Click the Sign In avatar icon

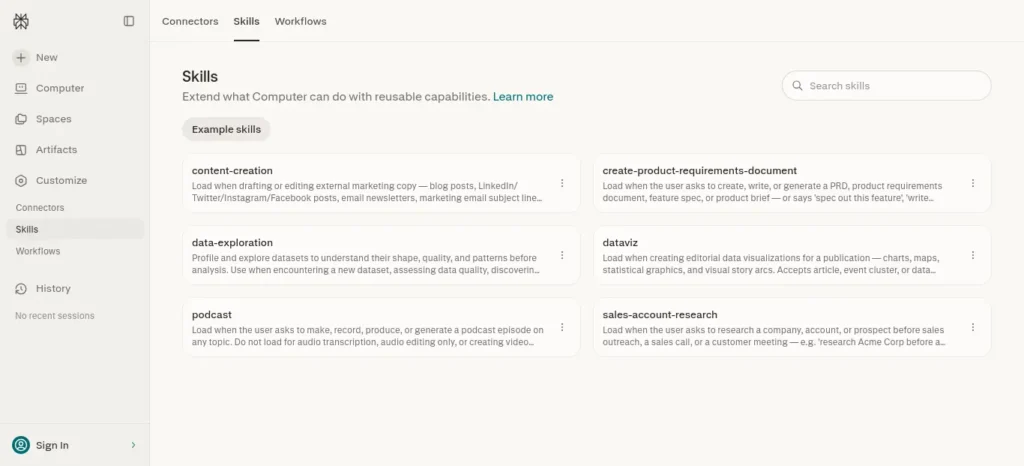(x=21, y=445)
